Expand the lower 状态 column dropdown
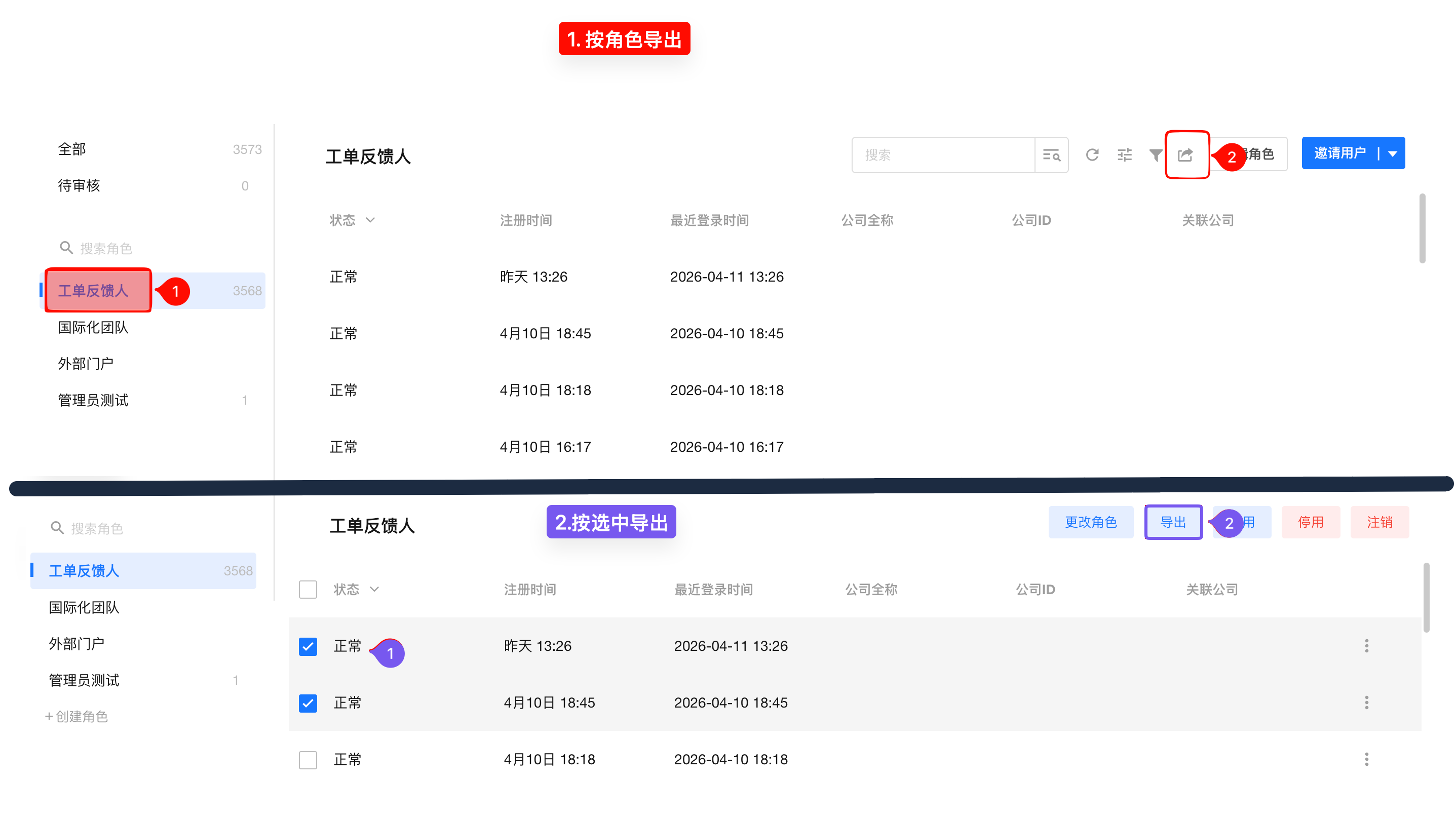 (374, 590)
